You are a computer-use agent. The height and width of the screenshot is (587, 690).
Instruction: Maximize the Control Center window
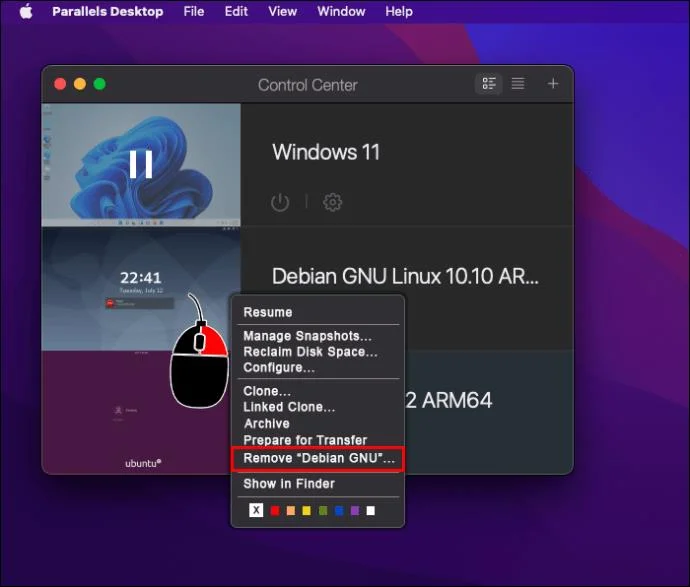[100, 84]
